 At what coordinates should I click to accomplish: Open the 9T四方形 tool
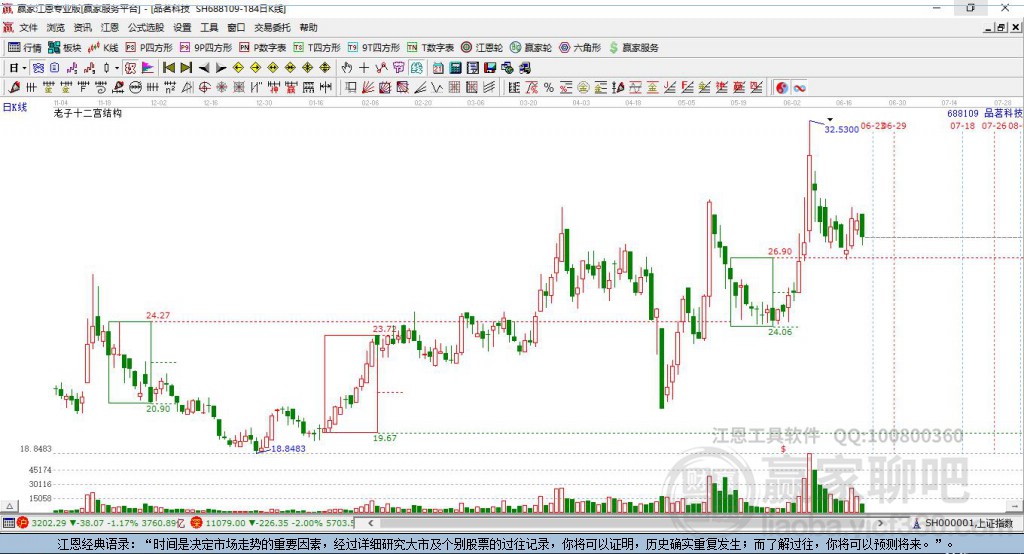click(x=374, y=48)
